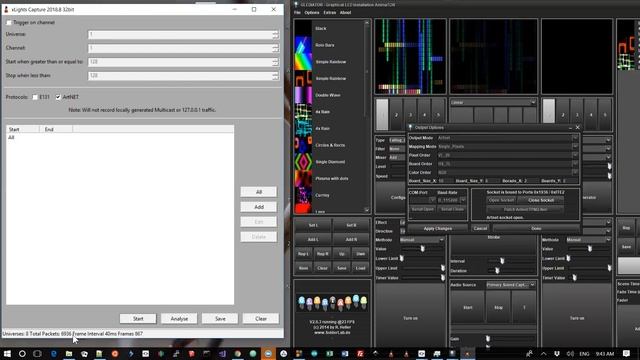Click the Output Options dialog title icon

click(x=411, y=127)
